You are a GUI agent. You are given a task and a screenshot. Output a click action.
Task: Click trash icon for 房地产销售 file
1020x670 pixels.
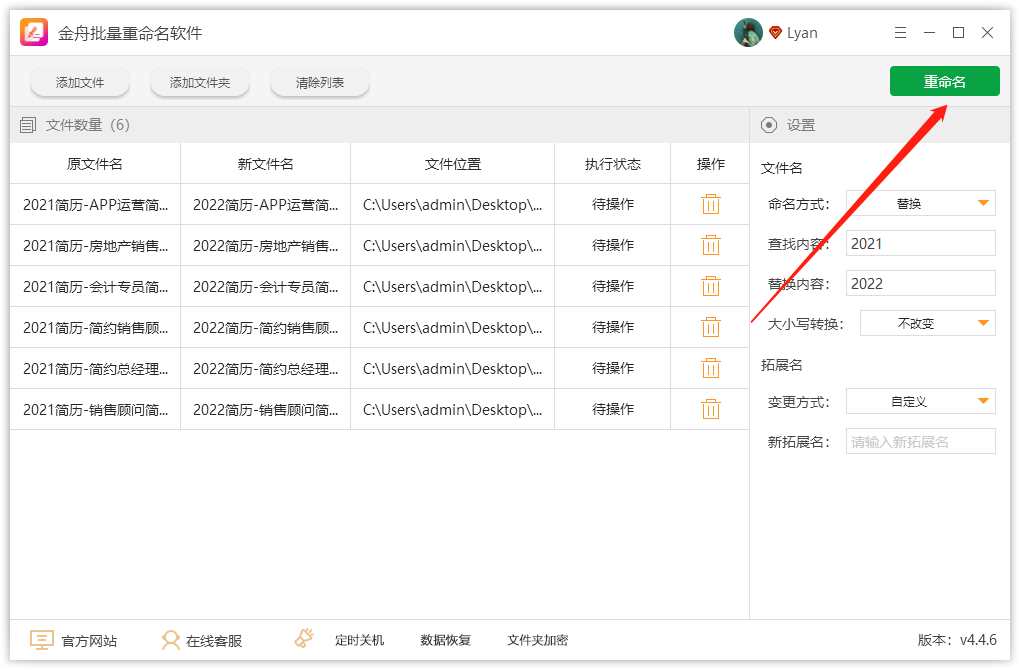coord(711,245)
